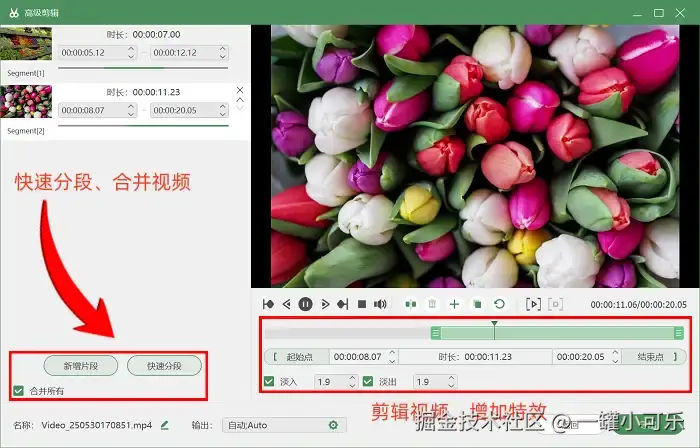Screen dimensions: 700x448
Task: Click the Segment[1] progress bar
Action: point(143,68)
